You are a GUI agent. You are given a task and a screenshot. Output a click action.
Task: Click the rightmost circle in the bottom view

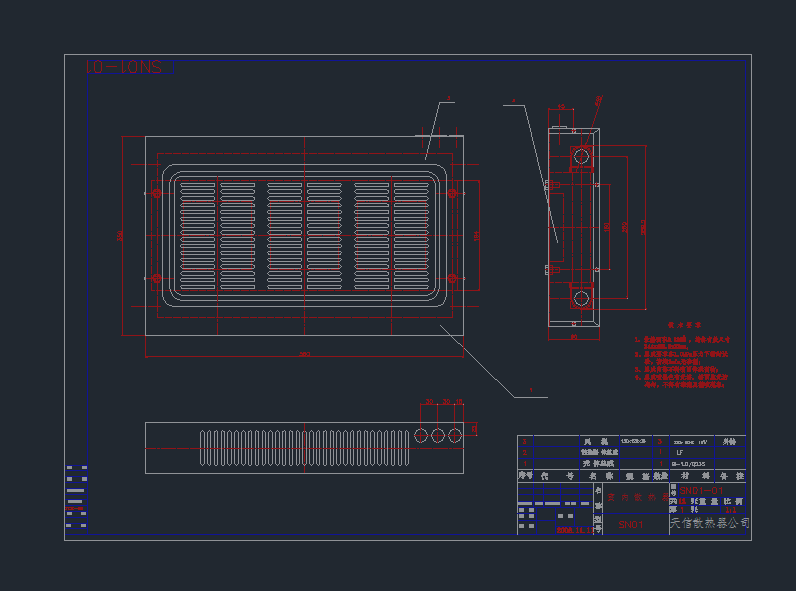tap(455, 435)
